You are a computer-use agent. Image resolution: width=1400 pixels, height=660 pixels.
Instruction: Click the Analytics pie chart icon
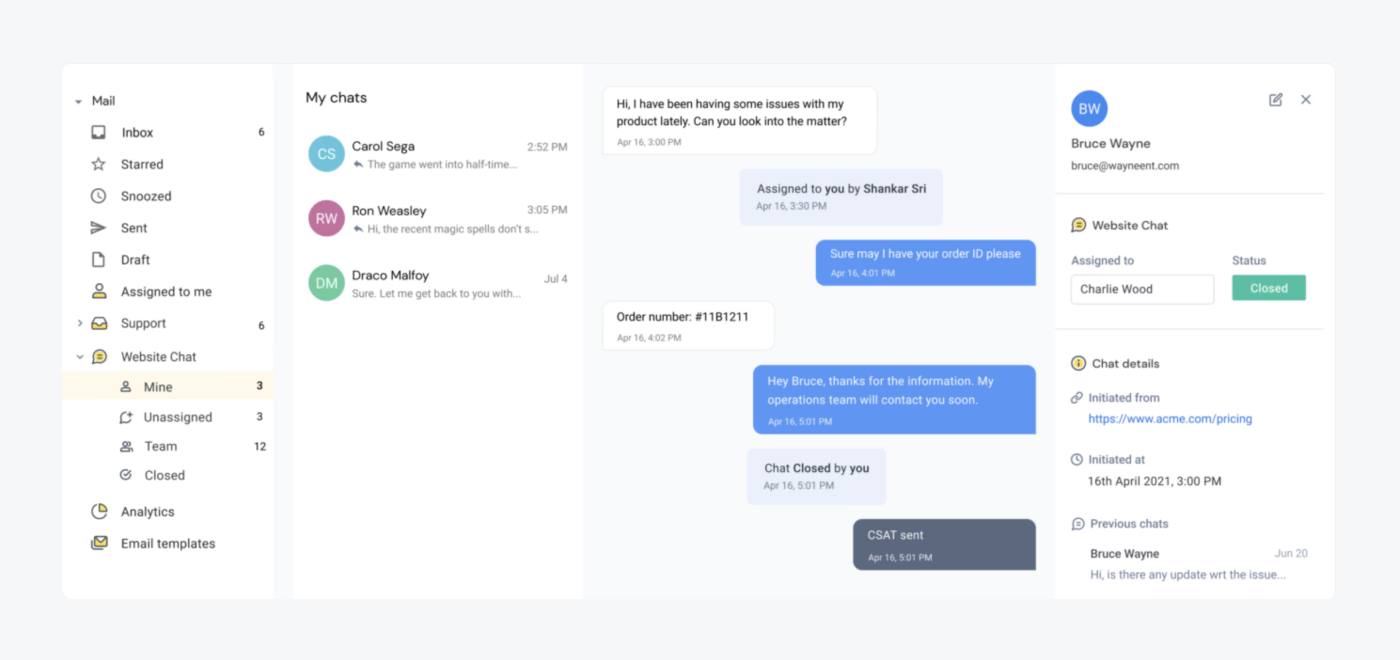pyautogui.click(x=99, y=511)
